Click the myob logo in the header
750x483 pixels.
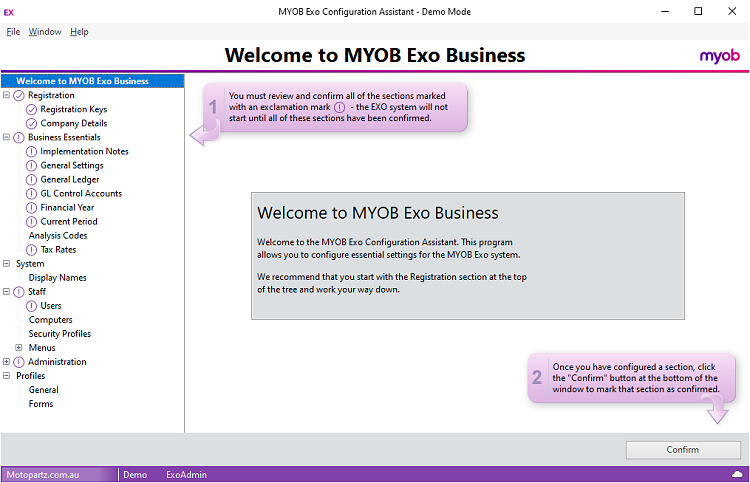pyautogui.click(x=719, y=56)
